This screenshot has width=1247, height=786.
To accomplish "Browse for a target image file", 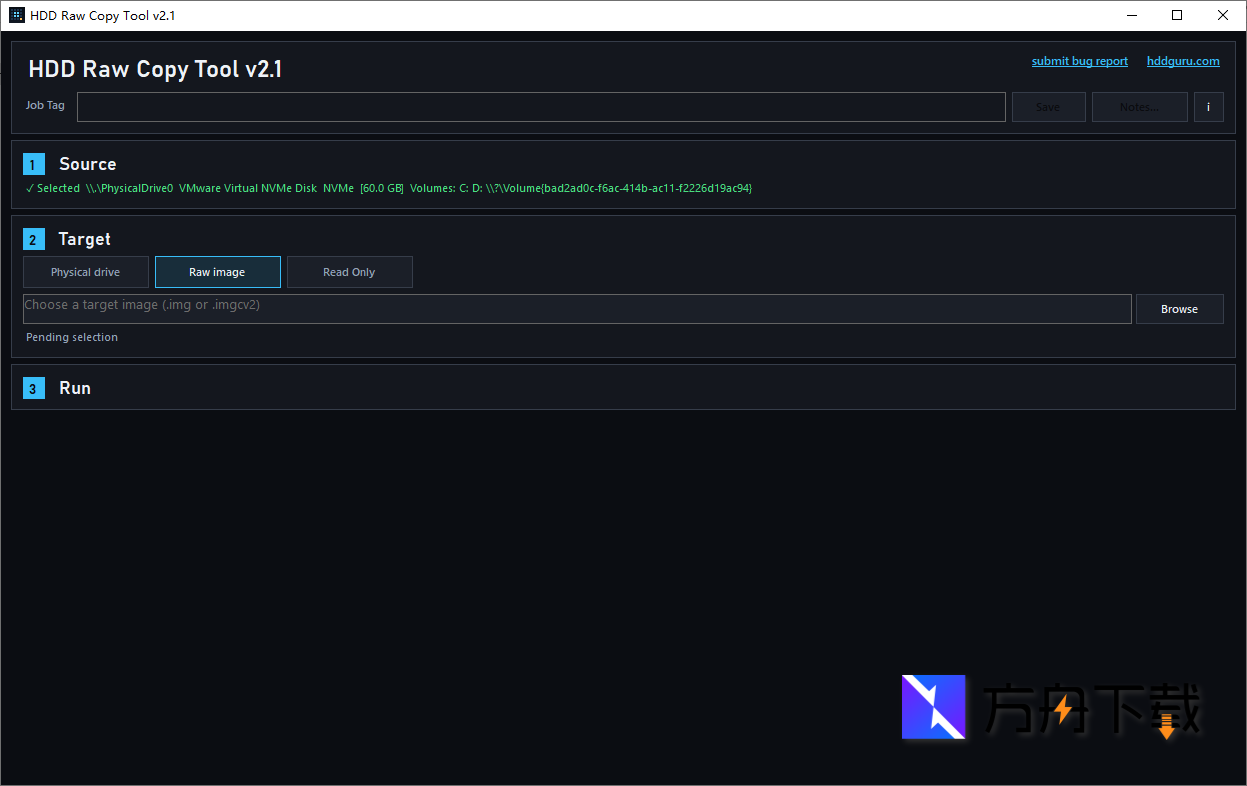I will 1179,309.
